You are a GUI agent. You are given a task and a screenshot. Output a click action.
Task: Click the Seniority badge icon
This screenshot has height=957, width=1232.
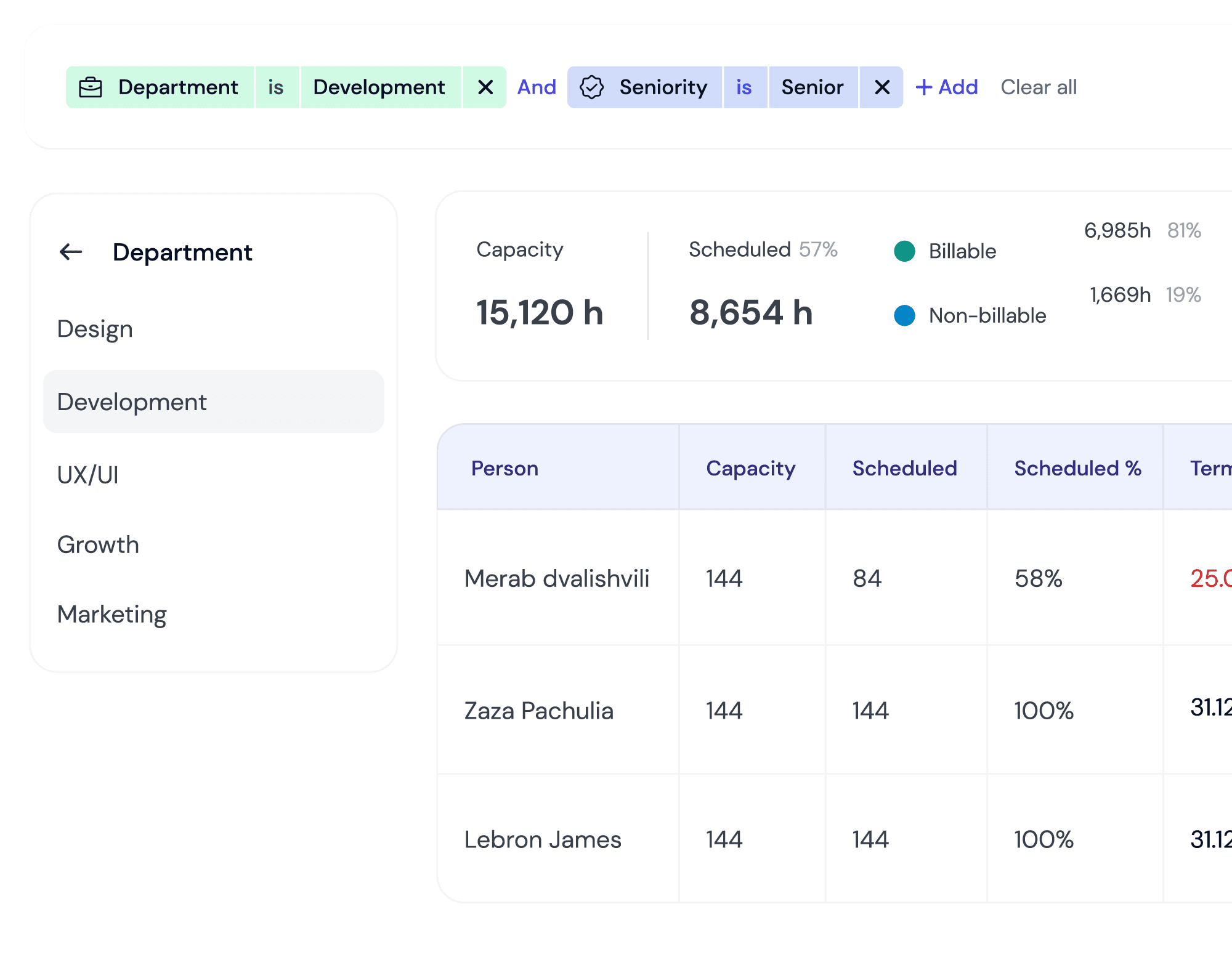point(591,87)
